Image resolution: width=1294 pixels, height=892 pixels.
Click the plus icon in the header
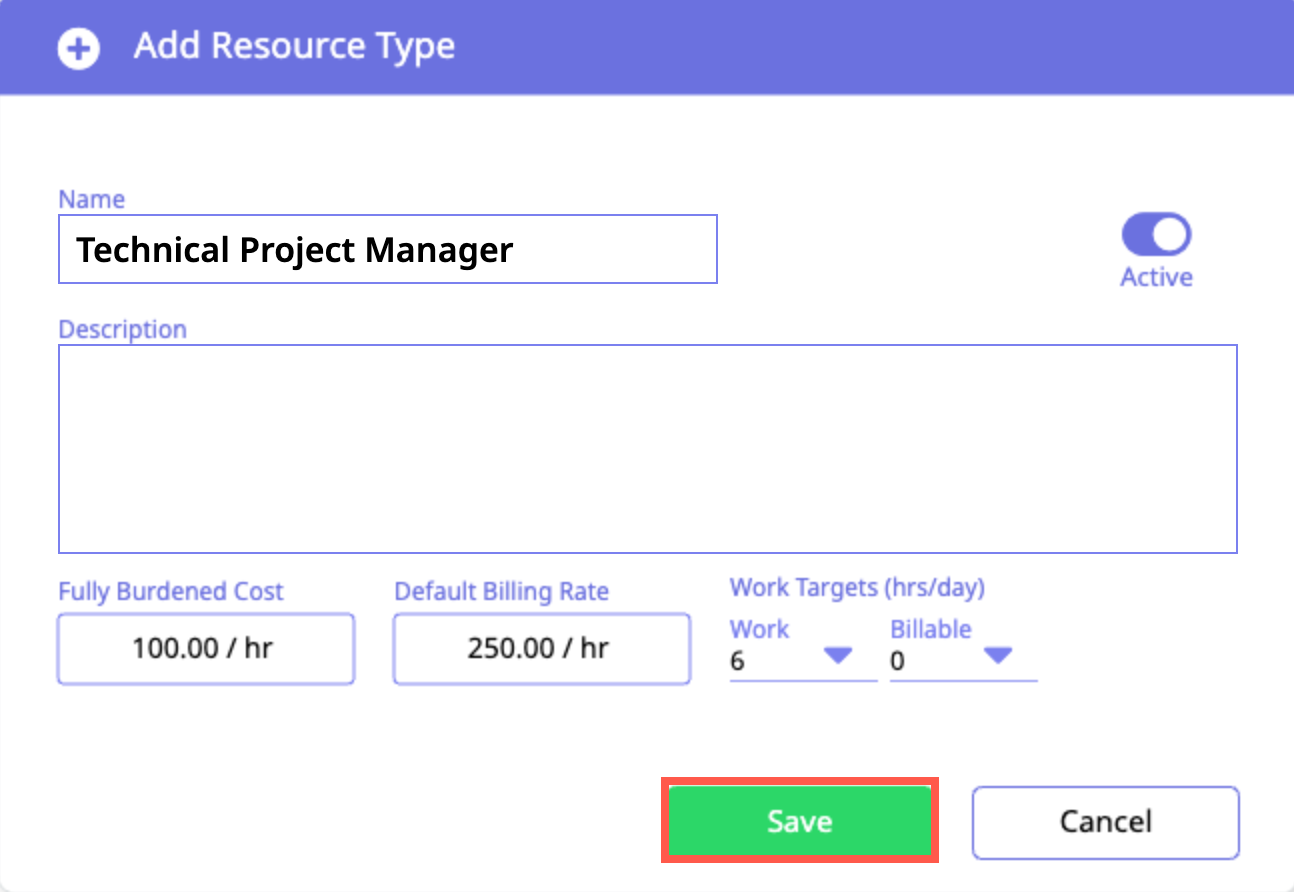[78, 48]
